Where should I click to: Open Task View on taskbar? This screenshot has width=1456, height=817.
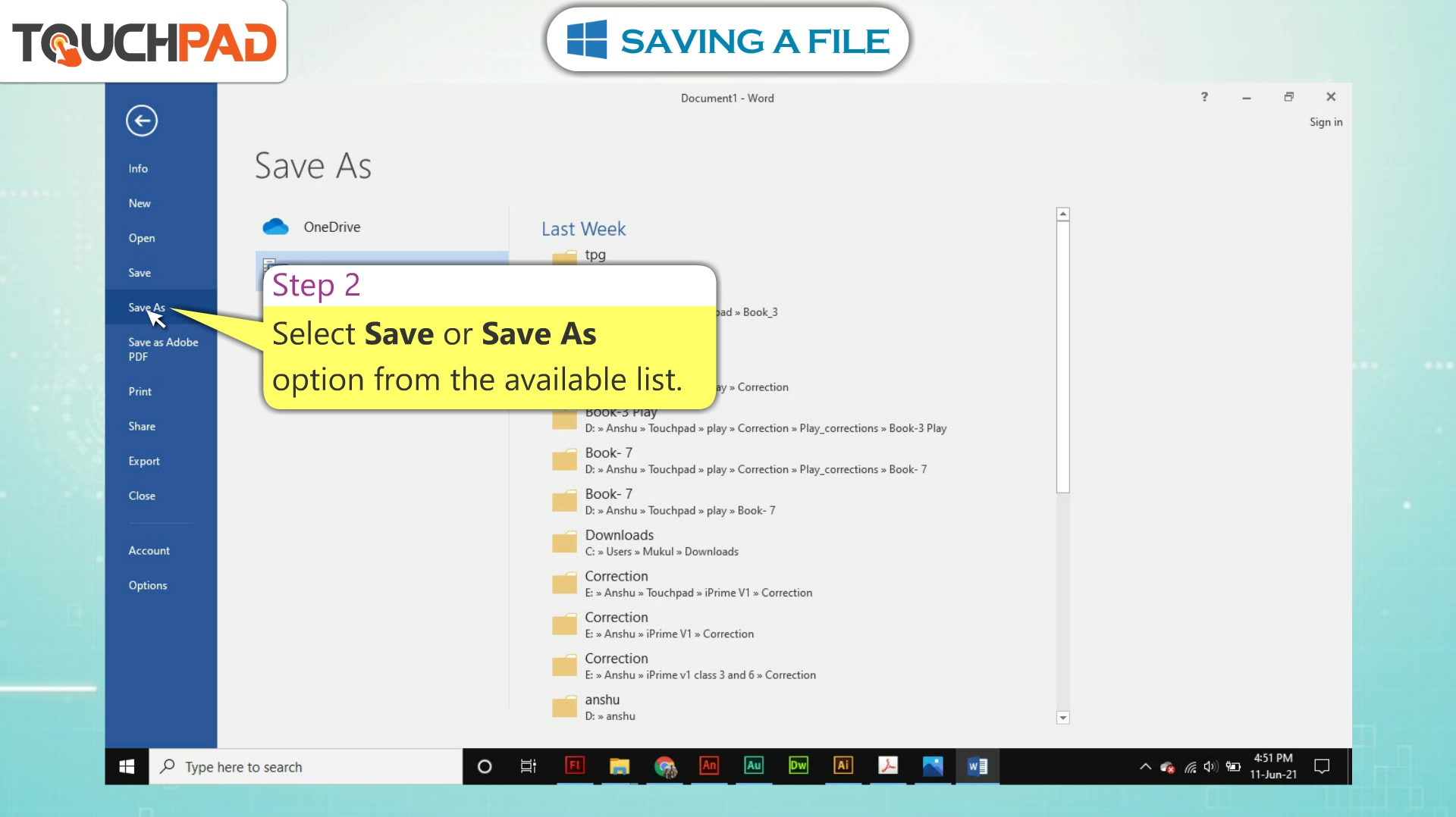coord(529,767)
